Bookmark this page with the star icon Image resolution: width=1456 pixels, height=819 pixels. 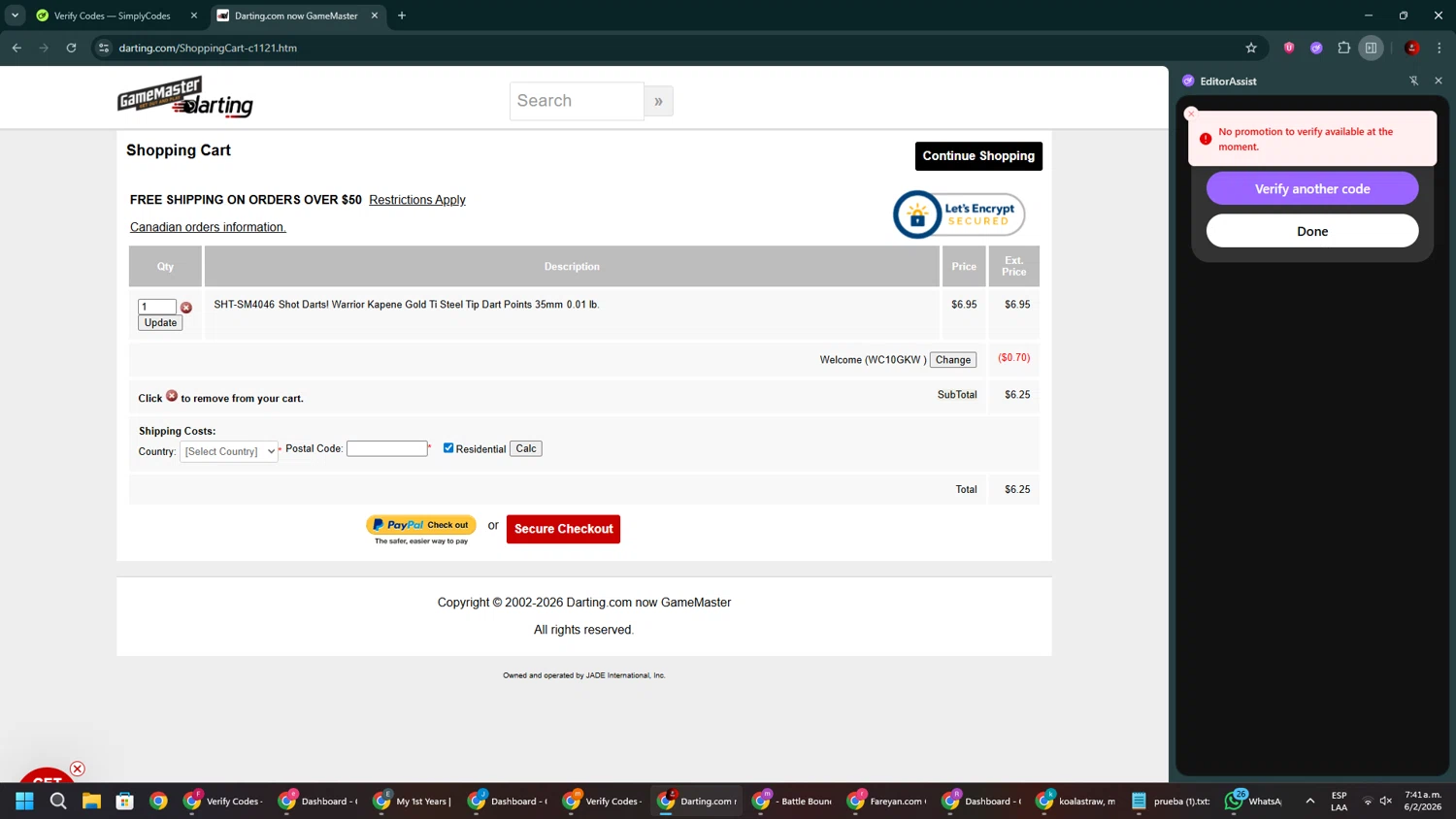pyautogui.click(x=1251, y=48)
